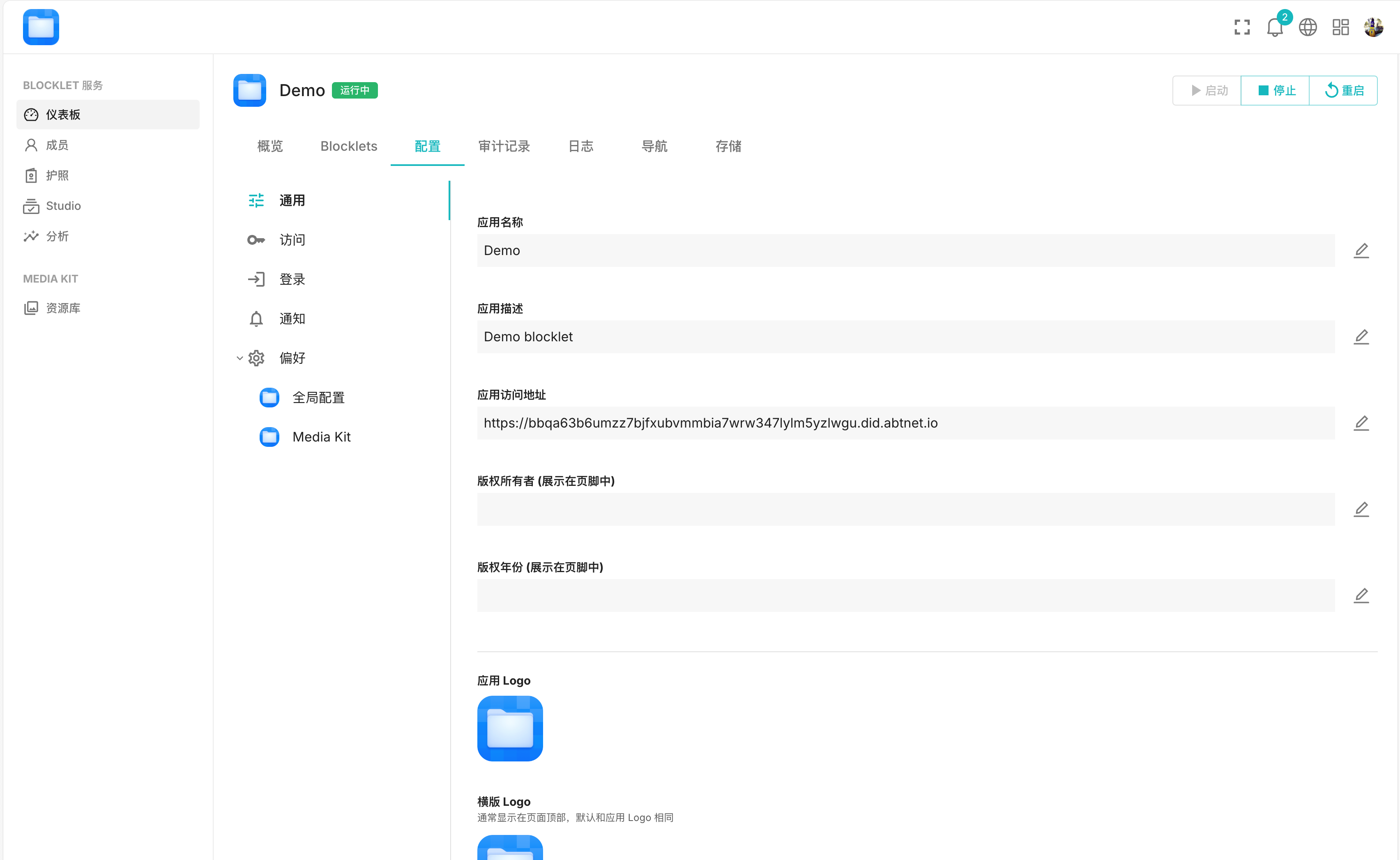Edit 应用访问地址 via pencil icon
1400x860 pixels.
[1361, 423]
